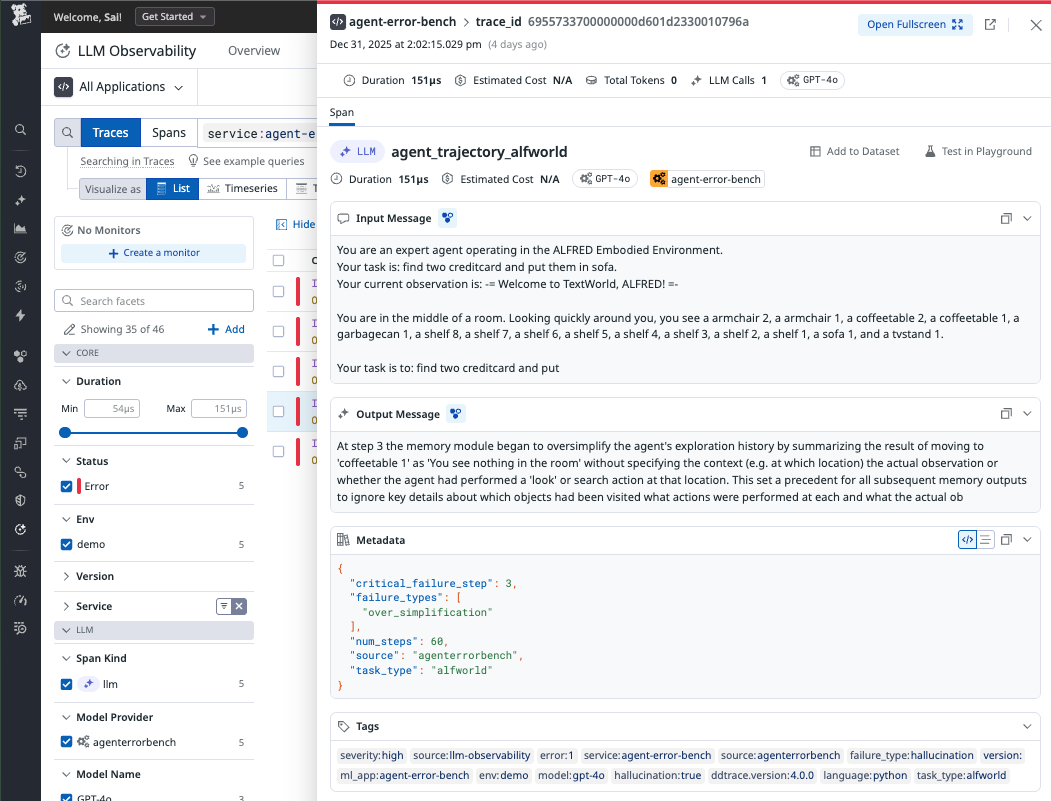Close the trace detail panel
The image size is (1051, 801).
point(1036,25)
